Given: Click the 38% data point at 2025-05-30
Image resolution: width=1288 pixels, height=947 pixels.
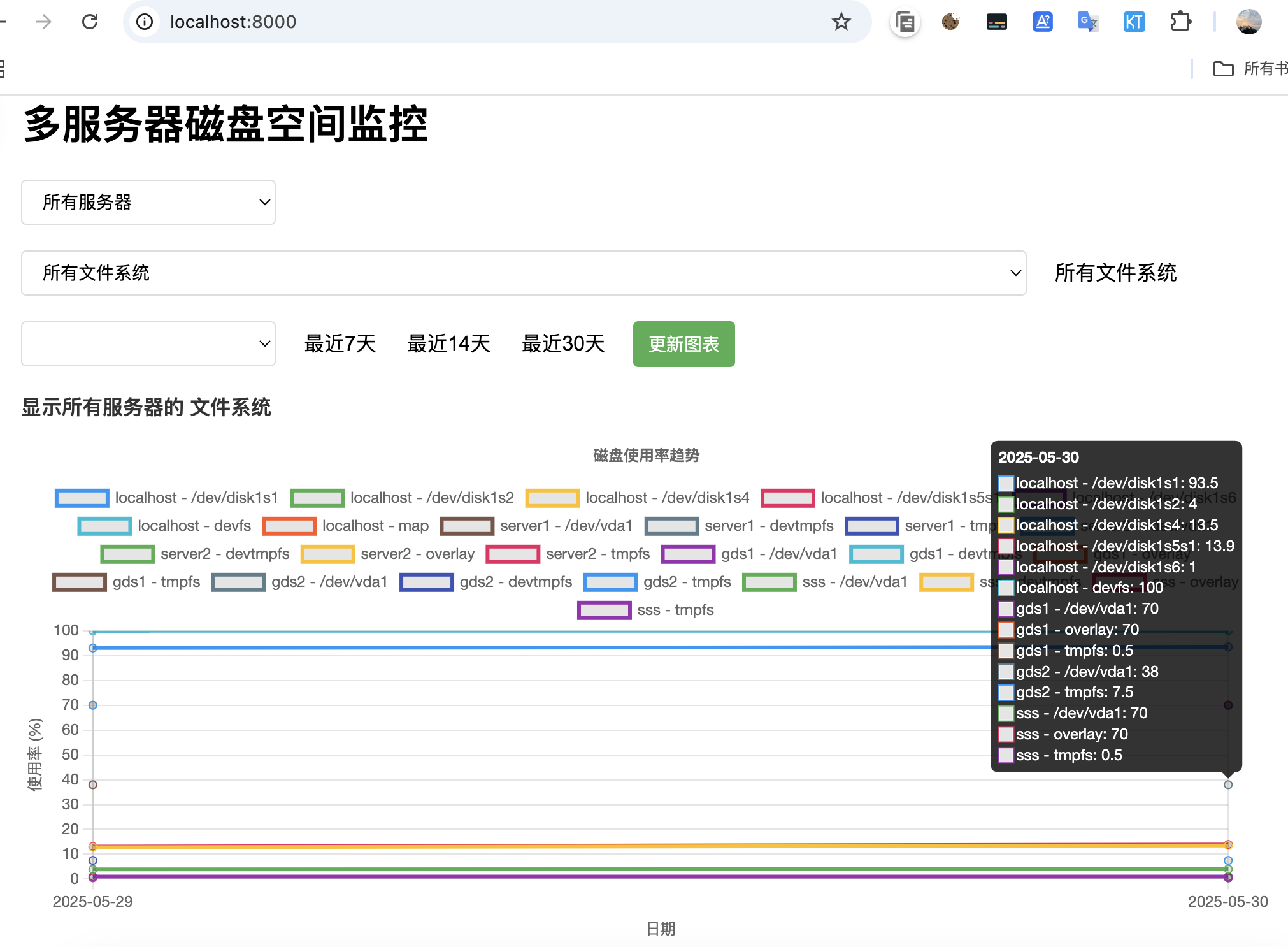Looking at the screenshot, I should 1228,784.
